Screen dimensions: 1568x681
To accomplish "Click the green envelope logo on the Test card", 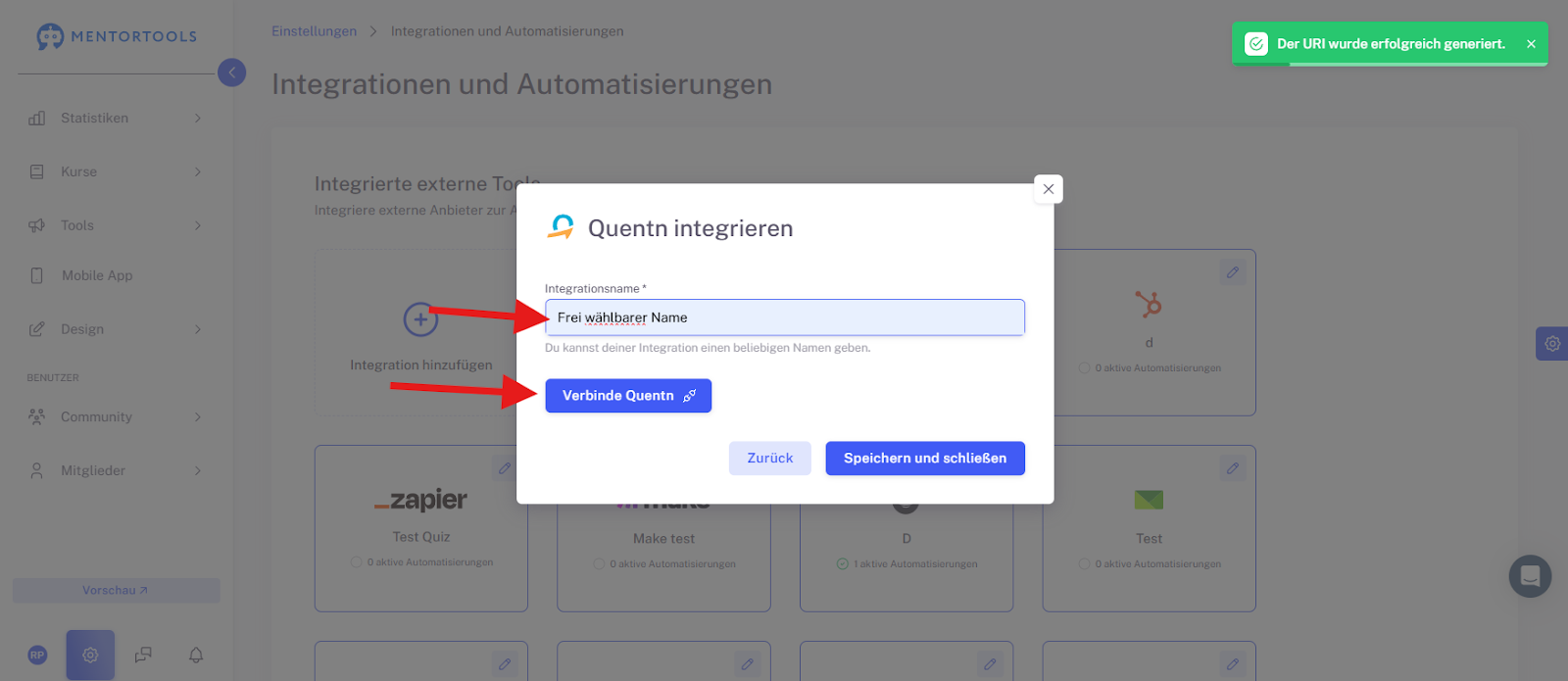I will [x=1149, y=500].
